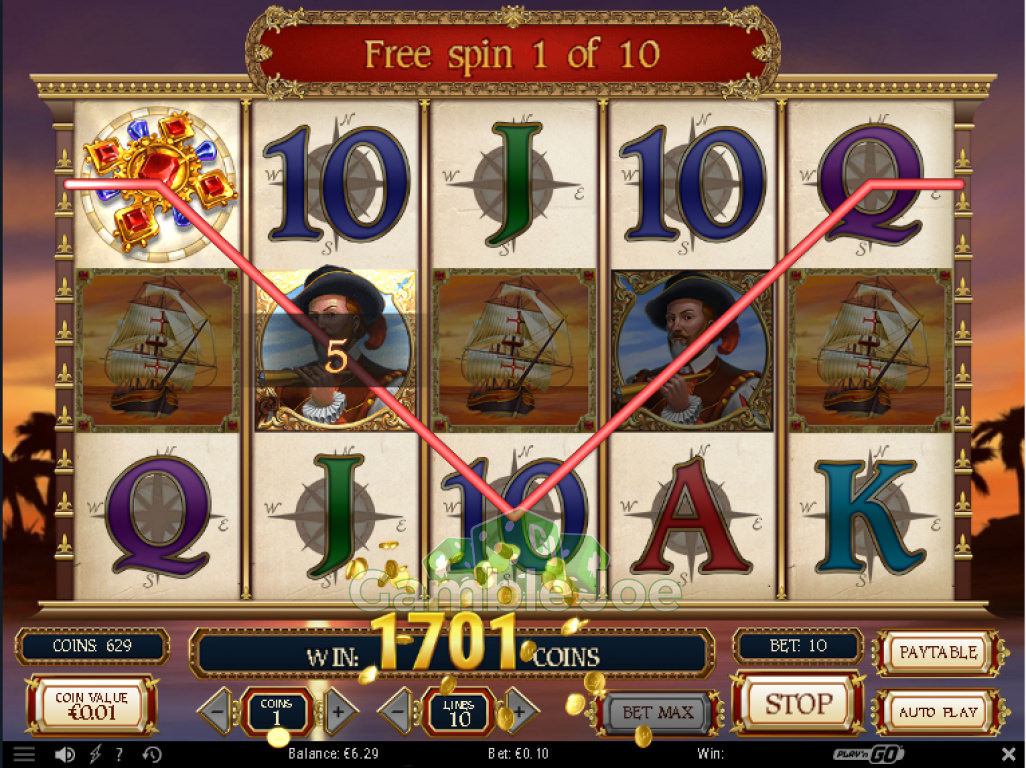Increase coins with plus arrow
Viewport: 1026px width, 768px height.
tap(337, 712)
